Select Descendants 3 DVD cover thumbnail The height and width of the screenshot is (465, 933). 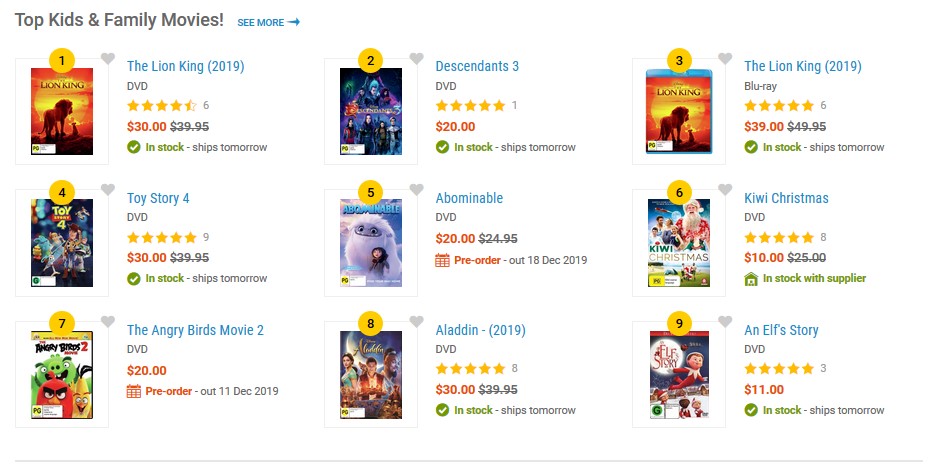[x=371, y=111]
